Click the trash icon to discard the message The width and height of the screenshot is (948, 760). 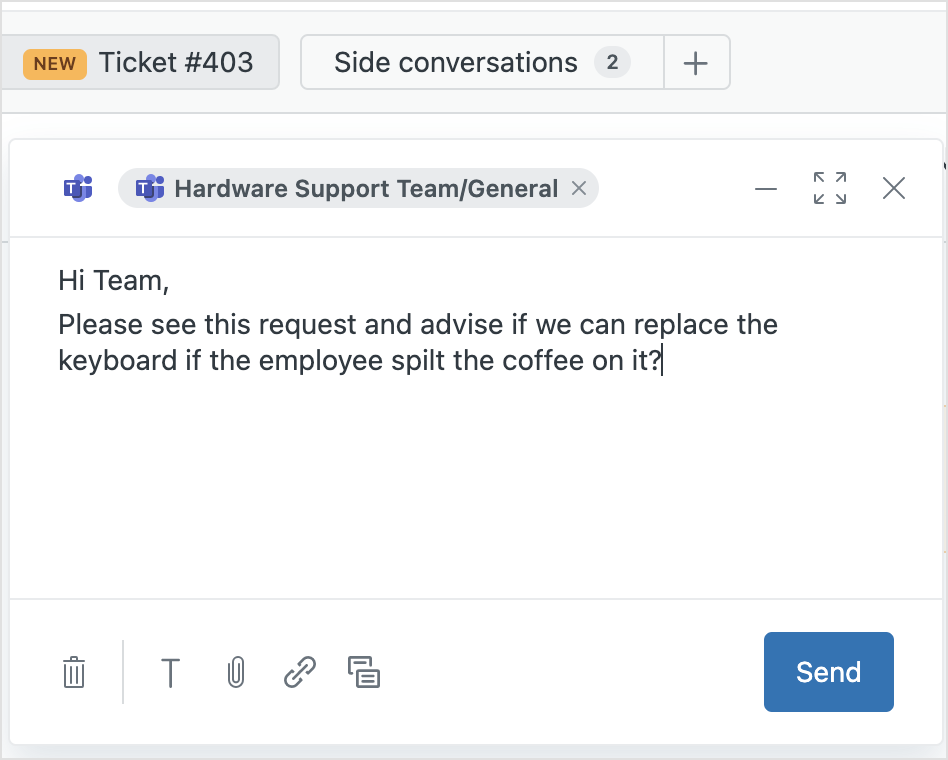point(73,672)
